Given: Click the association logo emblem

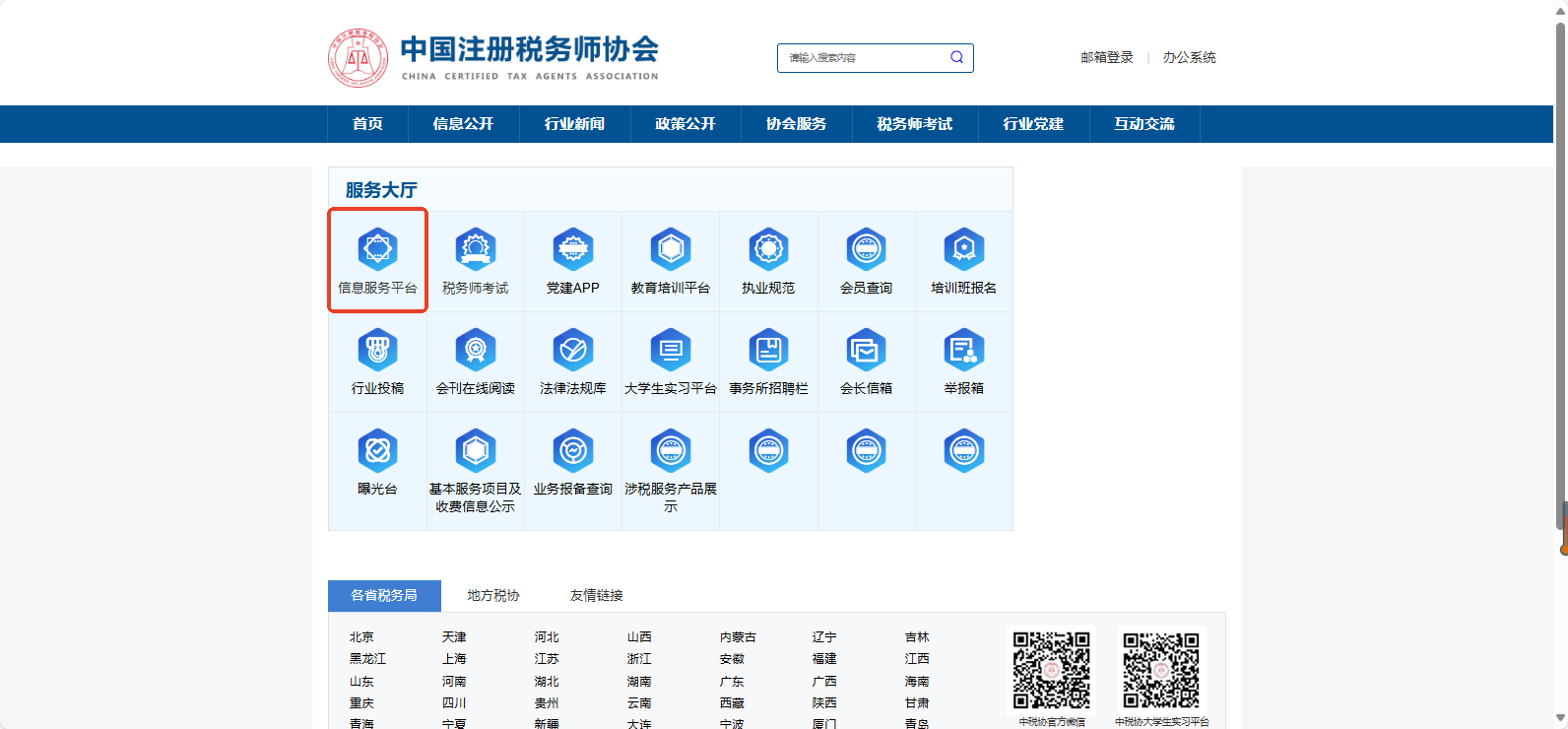Looking at the screenshot, I should (x=358, y=58).
